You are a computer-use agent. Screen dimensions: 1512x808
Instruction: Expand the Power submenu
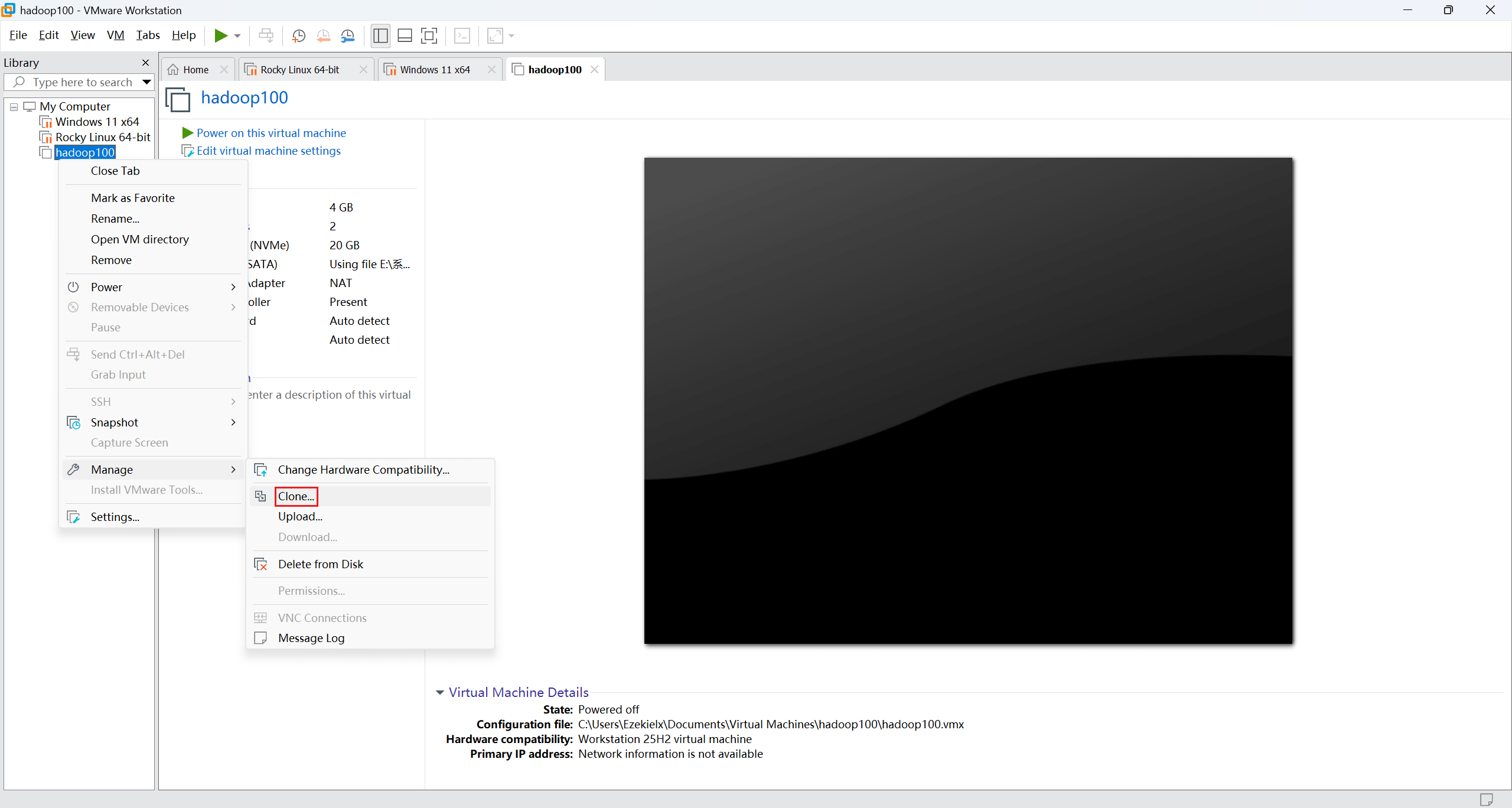pos(154,288)
